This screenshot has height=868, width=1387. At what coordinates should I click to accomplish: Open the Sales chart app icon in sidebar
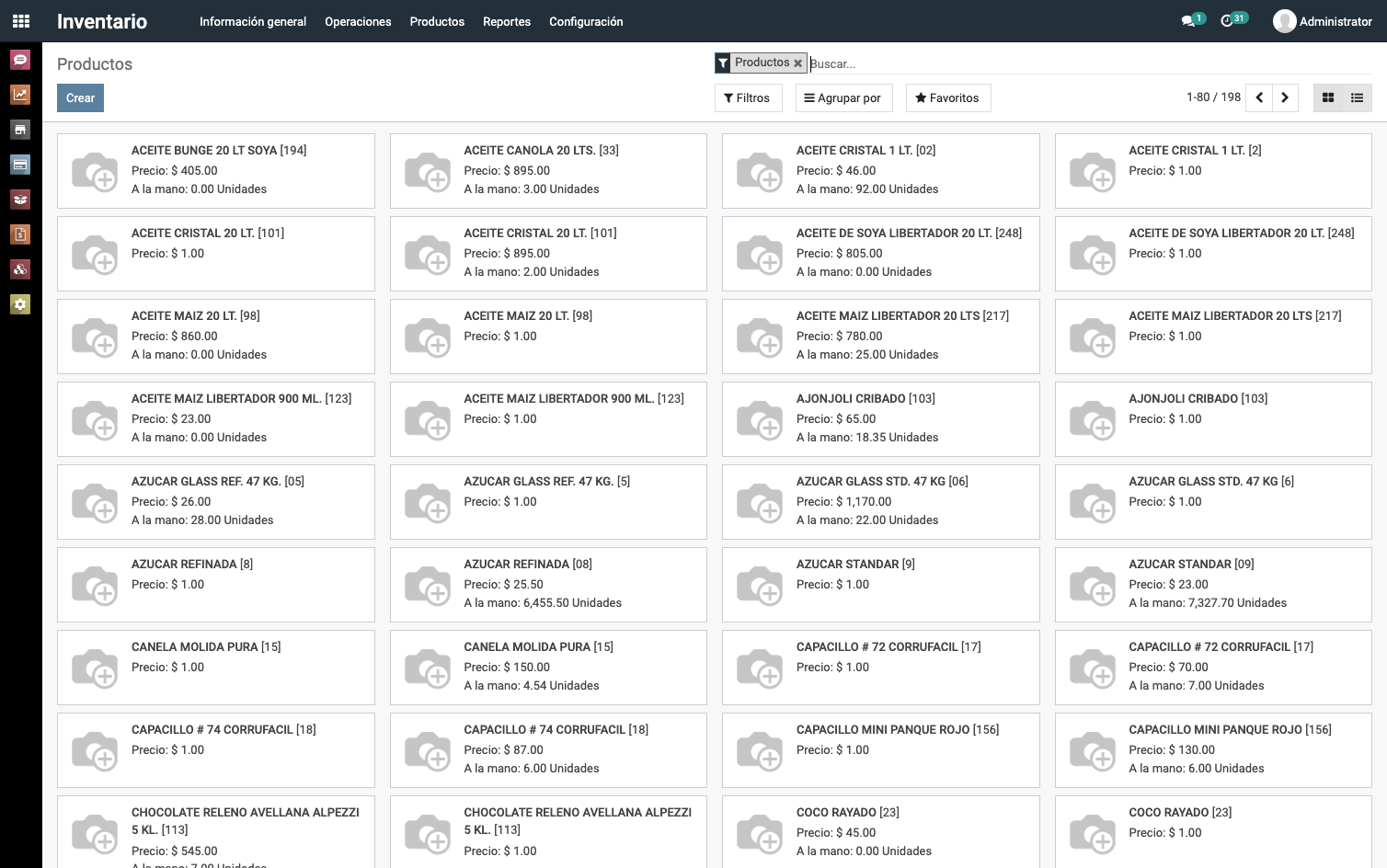(20, 95)
